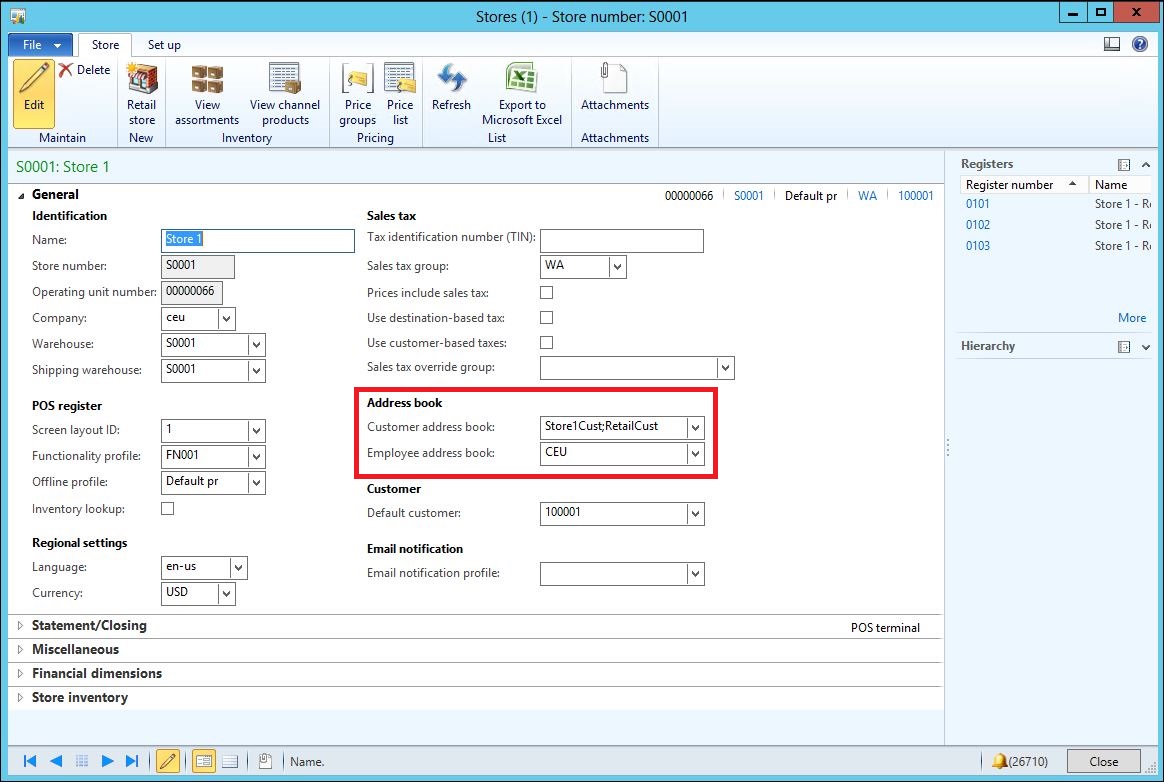Enable Prices include sales tax checkbox
Viewport: 1164px width, 782px height.
tap(546, 293)
